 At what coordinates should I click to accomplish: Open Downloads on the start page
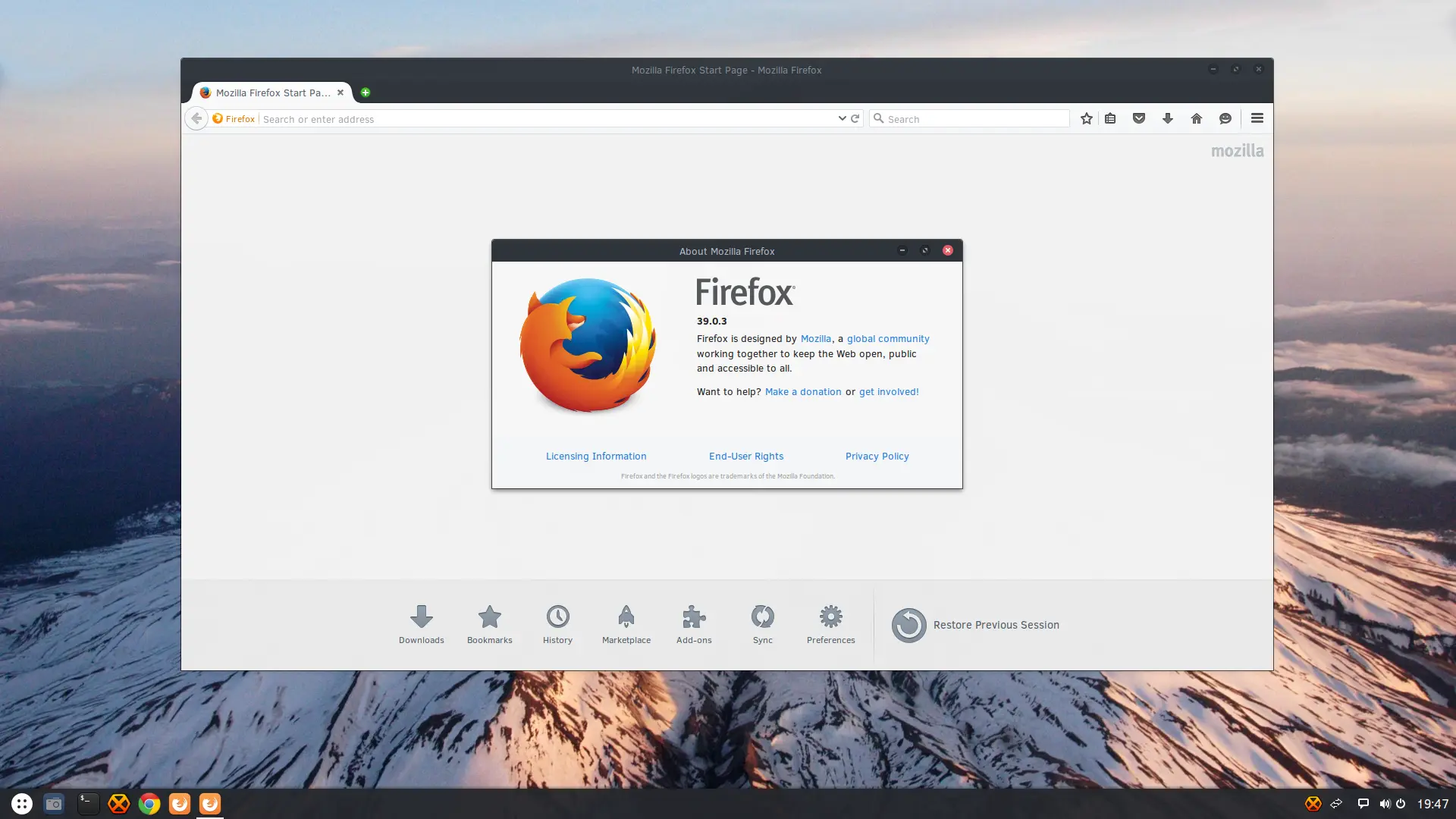pos(422,624)
